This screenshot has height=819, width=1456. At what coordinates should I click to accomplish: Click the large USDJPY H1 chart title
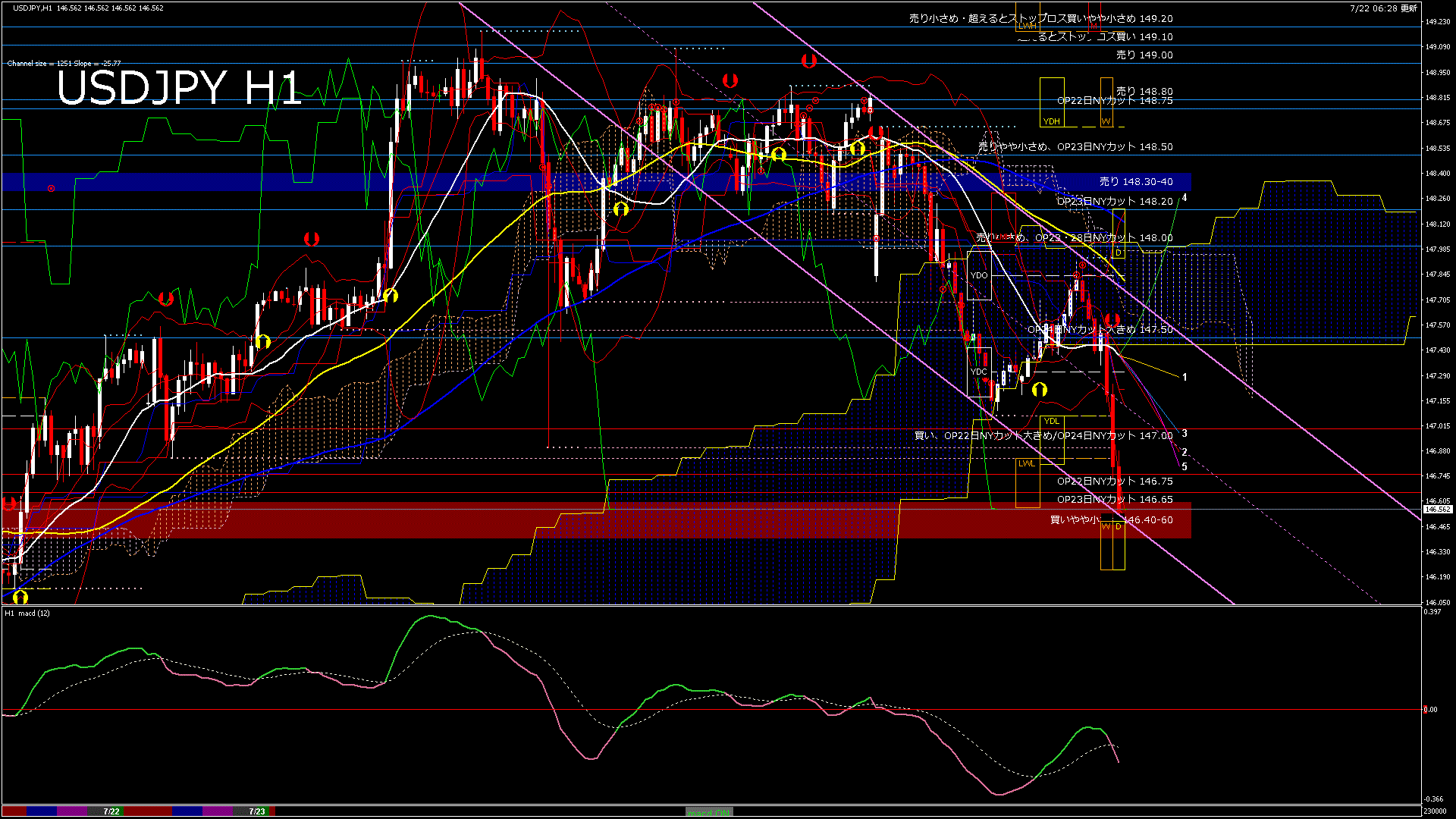(x=180, y=88)
